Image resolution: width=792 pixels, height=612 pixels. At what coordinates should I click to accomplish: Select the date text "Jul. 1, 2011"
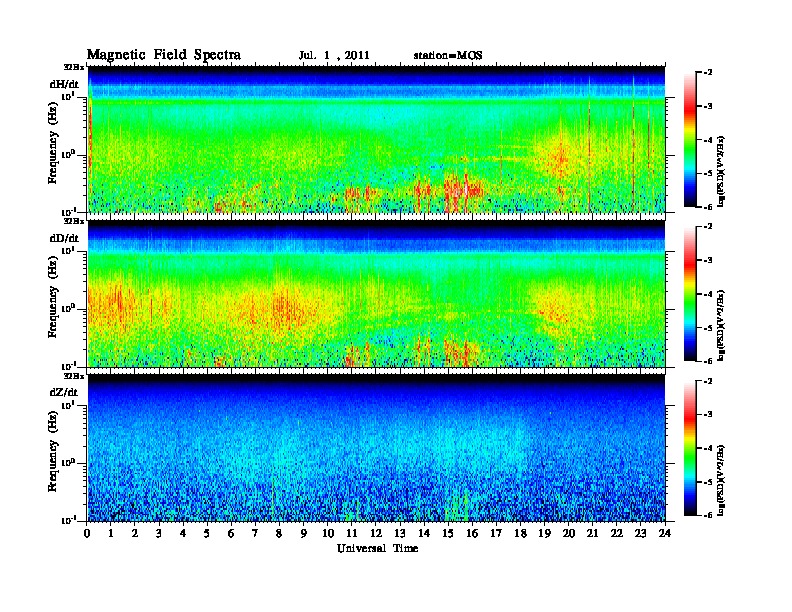(x=334, y=55)
